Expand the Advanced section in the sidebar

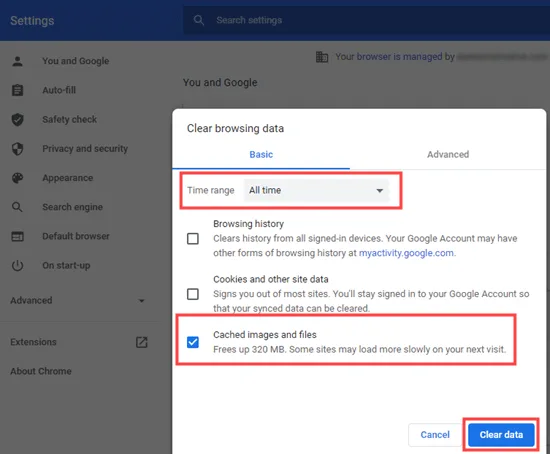tap(77, 301)
